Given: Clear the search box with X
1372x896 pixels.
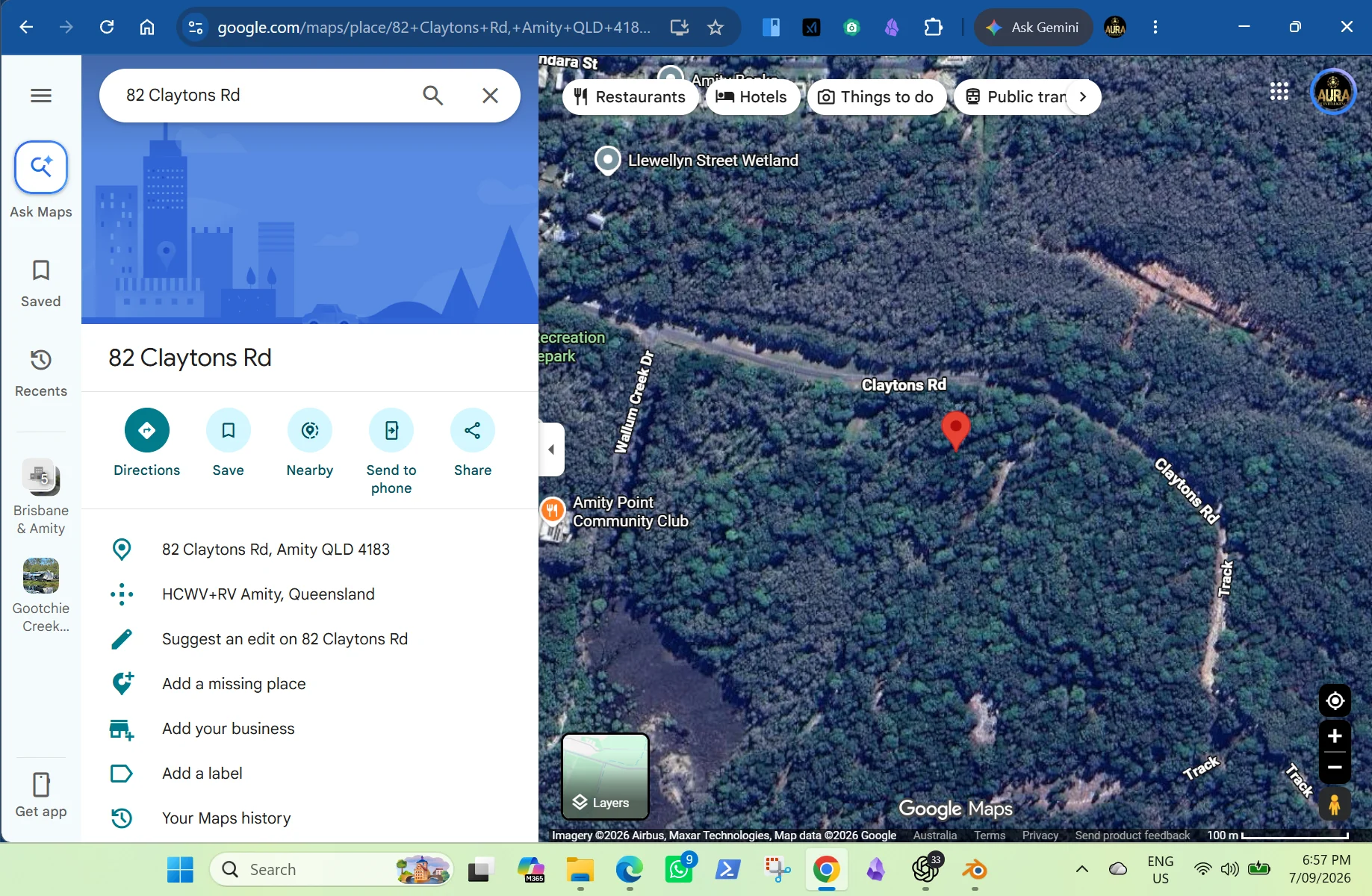Looking at the screenshot, I should point(490,96).
